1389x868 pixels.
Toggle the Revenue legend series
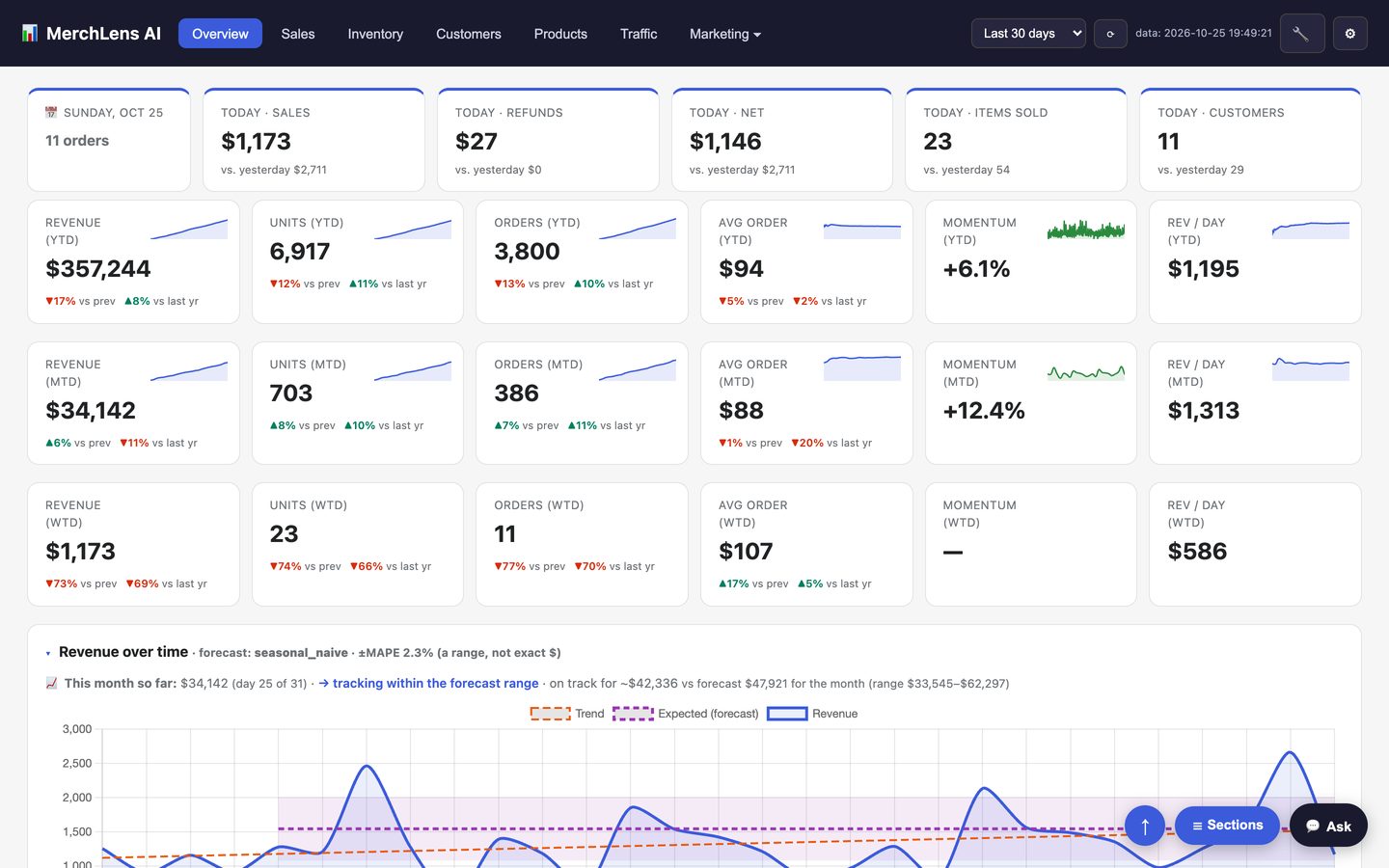[812, 714]
